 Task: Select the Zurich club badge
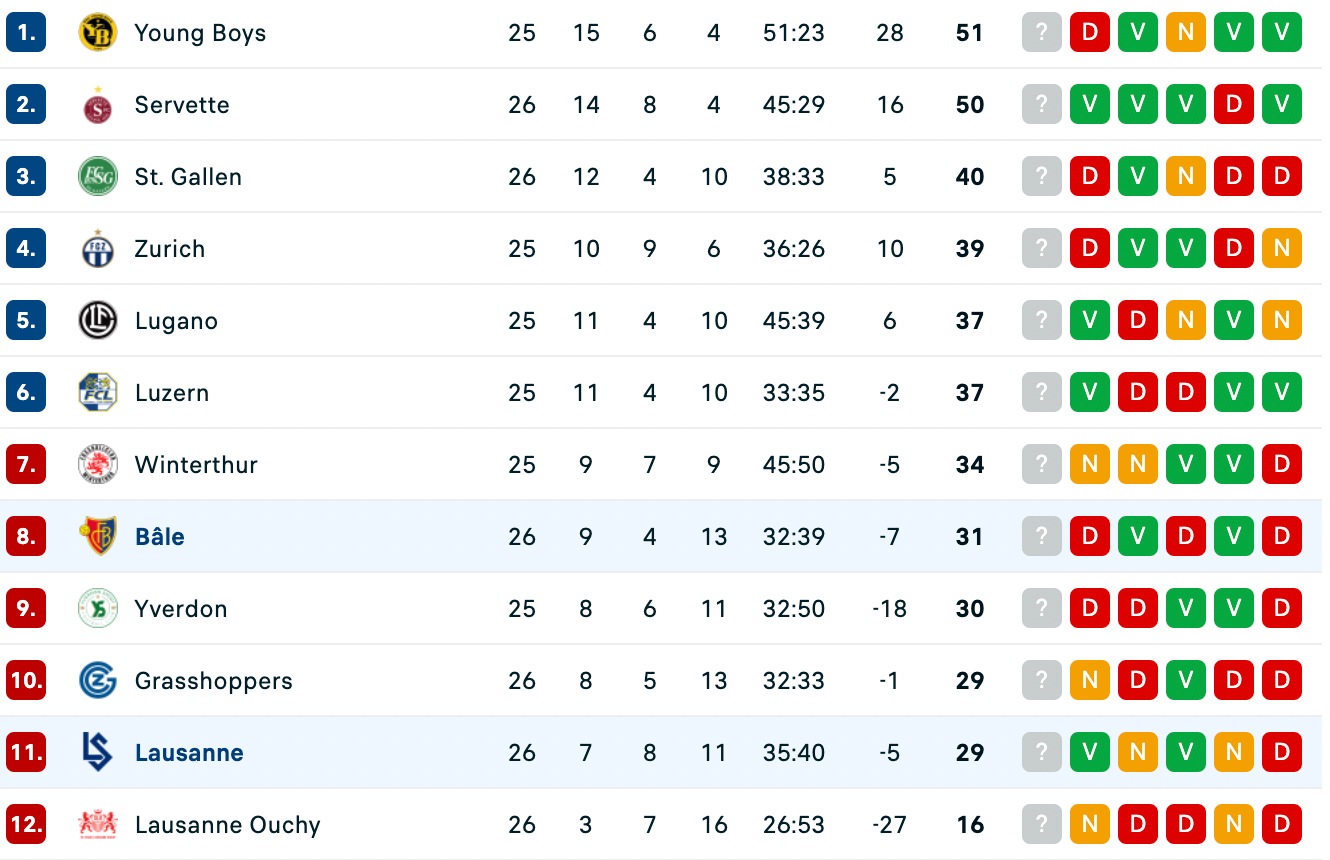pos(98,248)
